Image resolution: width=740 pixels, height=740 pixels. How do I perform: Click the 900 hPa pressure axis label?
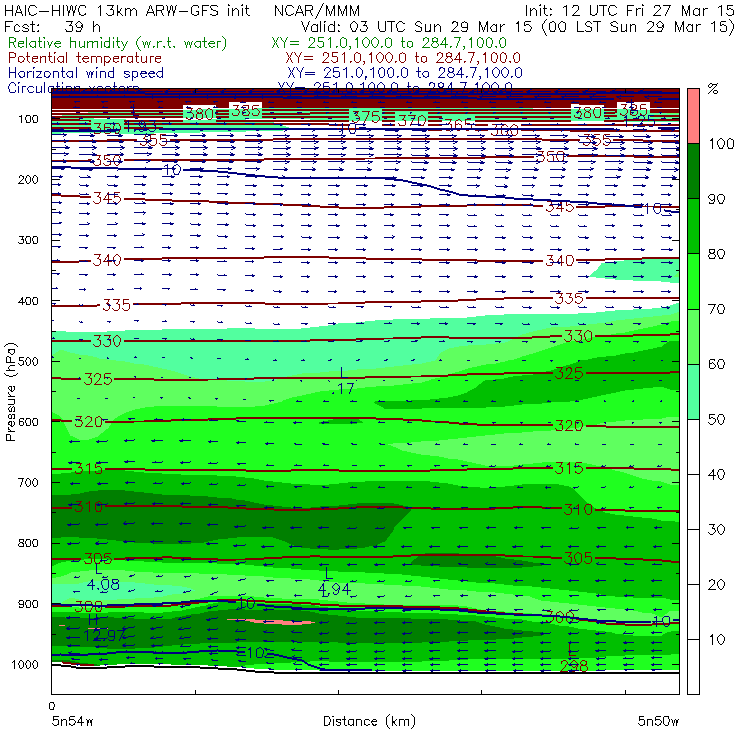tap(28, 604)
